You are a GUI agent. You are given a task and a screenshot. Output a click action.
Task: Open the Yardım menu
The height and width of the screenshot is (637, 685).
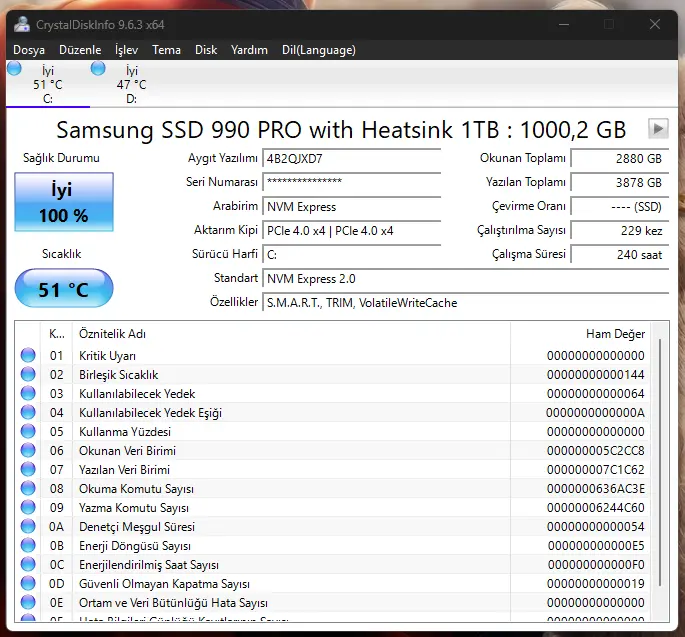(x=249, y=50)
